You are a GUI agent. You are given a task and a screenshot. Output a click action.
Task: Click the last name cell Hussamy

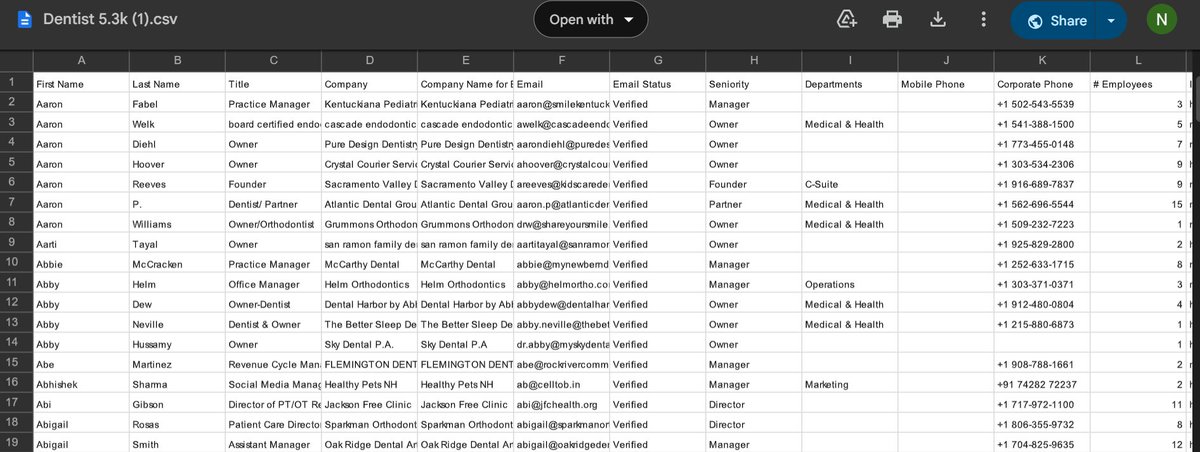point(177,344)
